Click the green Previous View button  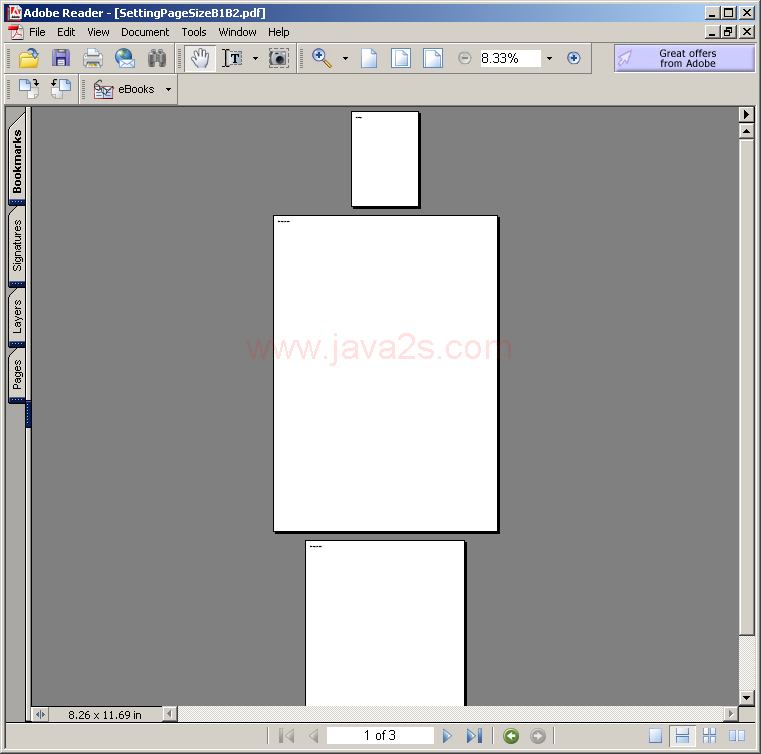coord(511,736)
